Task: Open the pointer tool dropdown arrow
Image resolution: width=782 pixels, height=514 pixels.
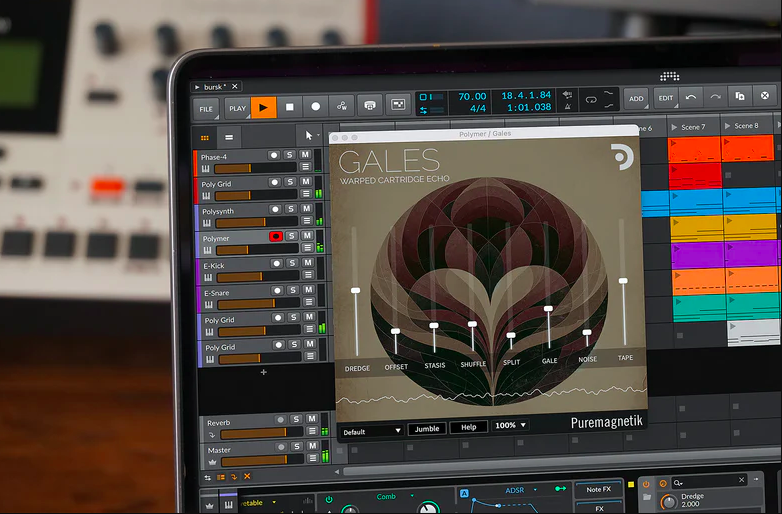Action: click(318, 136)
